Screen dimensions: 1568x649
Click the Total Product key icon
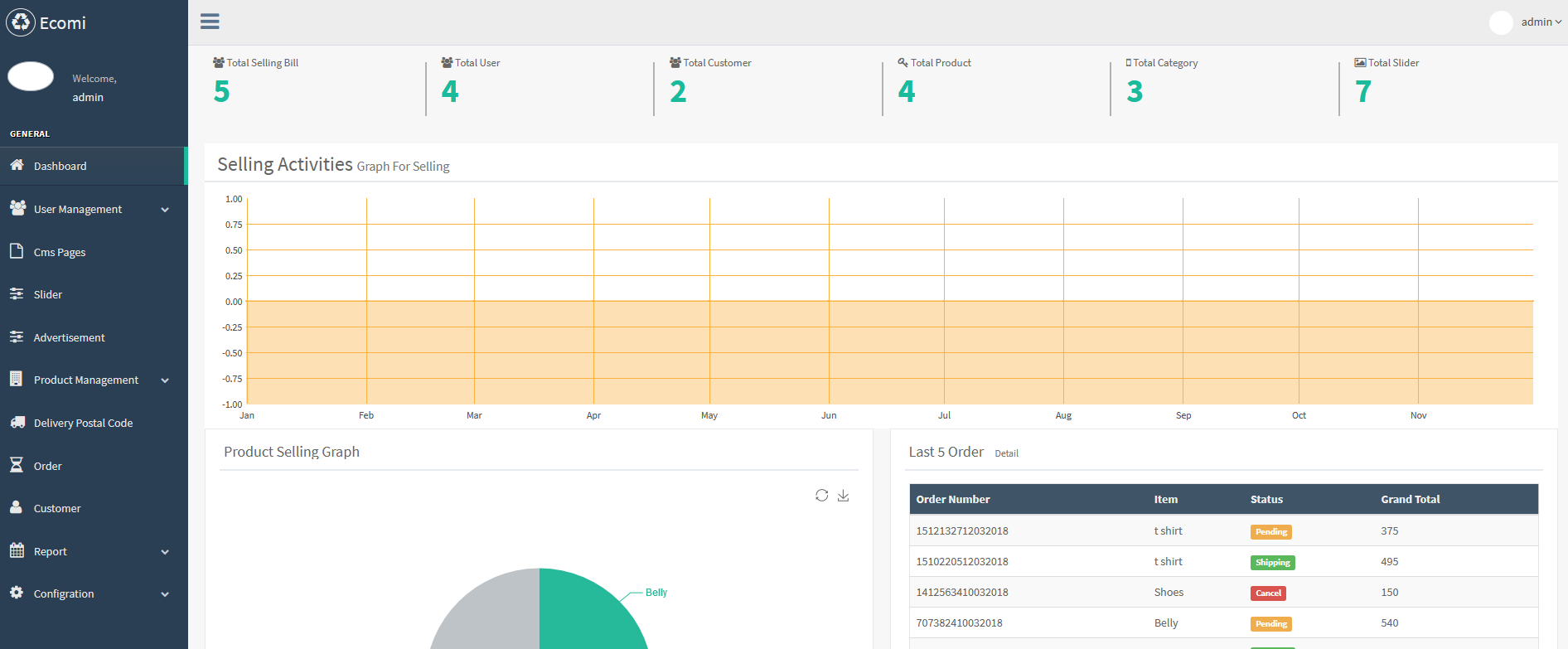[x=903, y=63]
